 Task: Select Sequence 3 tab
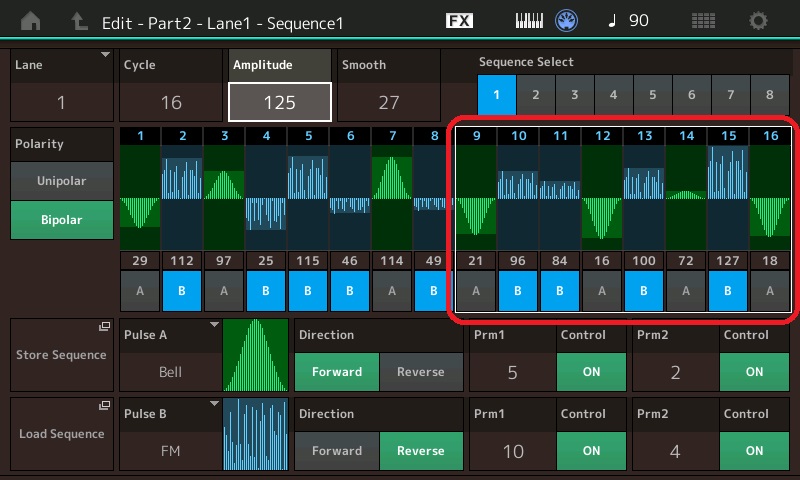pyautogui.click(x=574, y=95)
